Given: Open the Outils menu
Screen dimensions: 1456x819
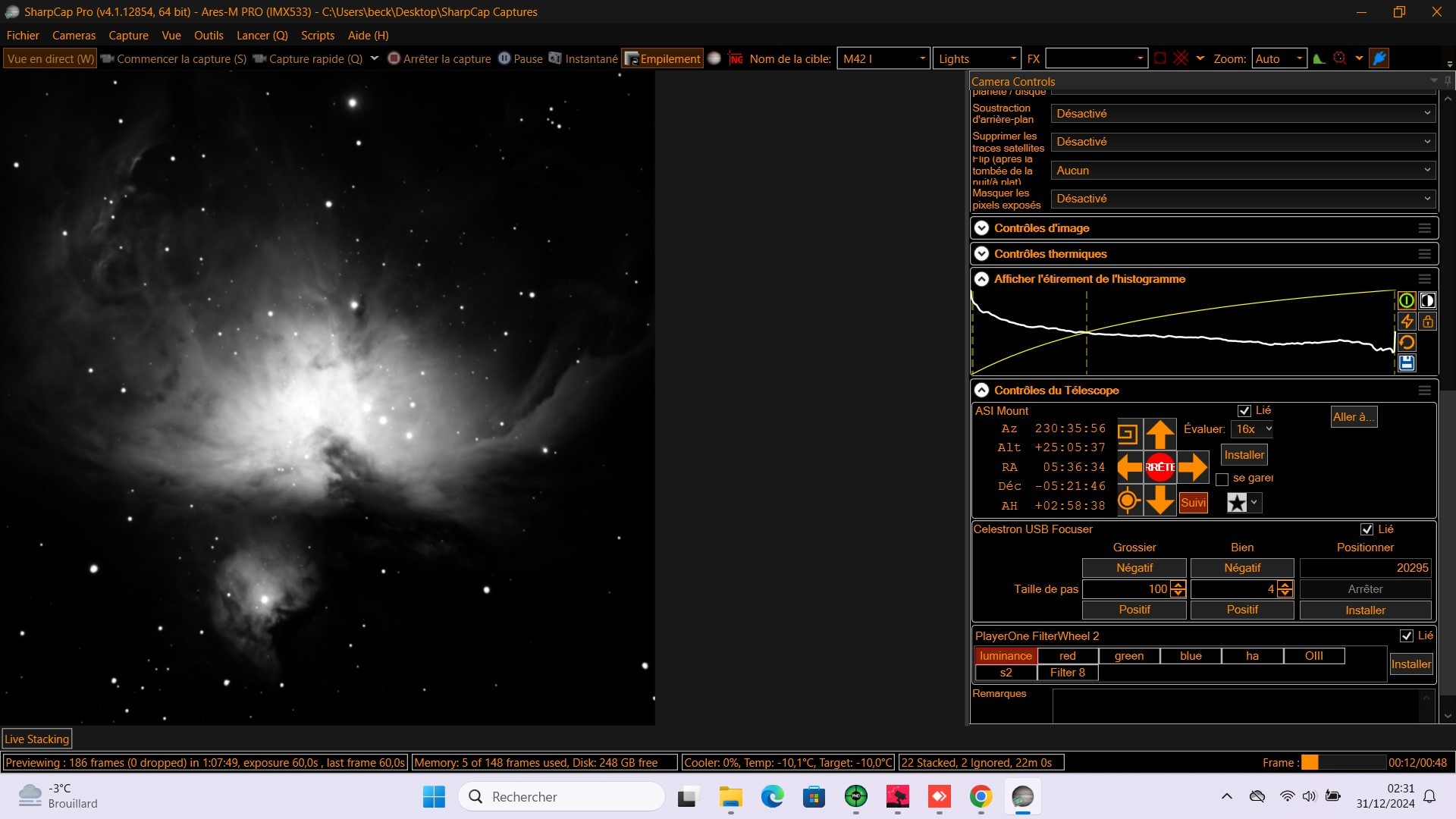Looking at the screenshot, I should (x=209, y=36).
